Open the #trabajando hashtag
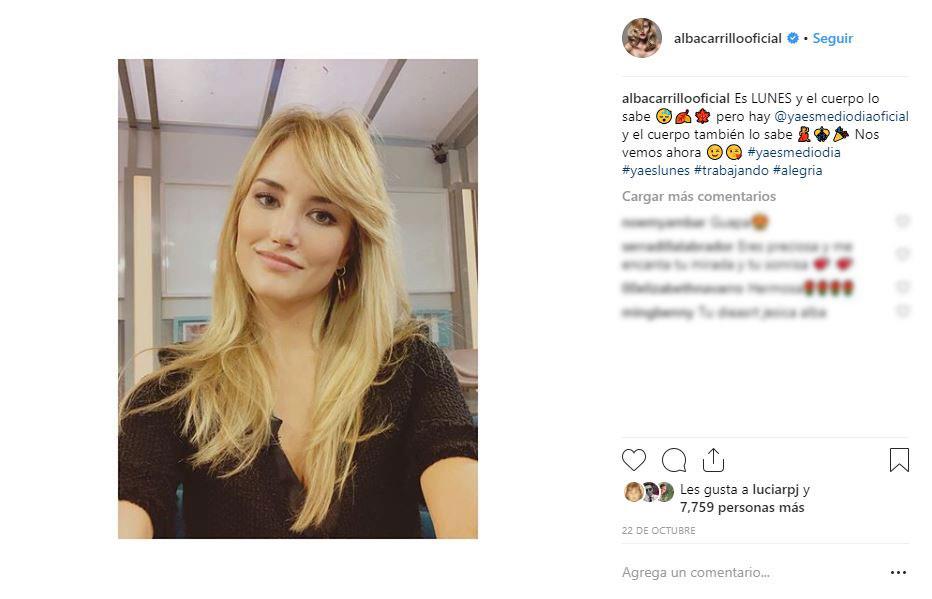Viewport: 932px width, 599px height. pyautogui.click(x=731, y=171)
